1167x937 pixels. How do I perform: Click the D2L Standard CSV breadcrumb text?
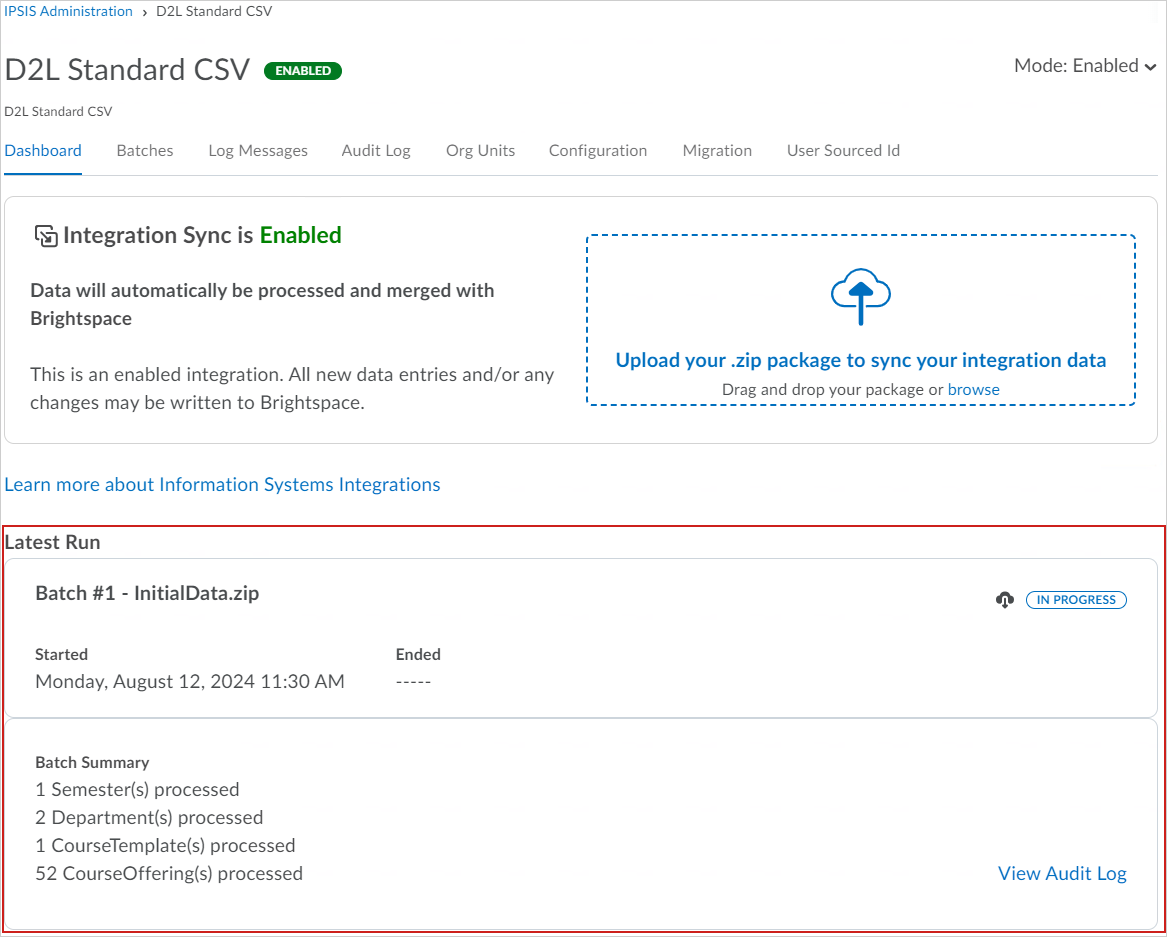point(214,11)
